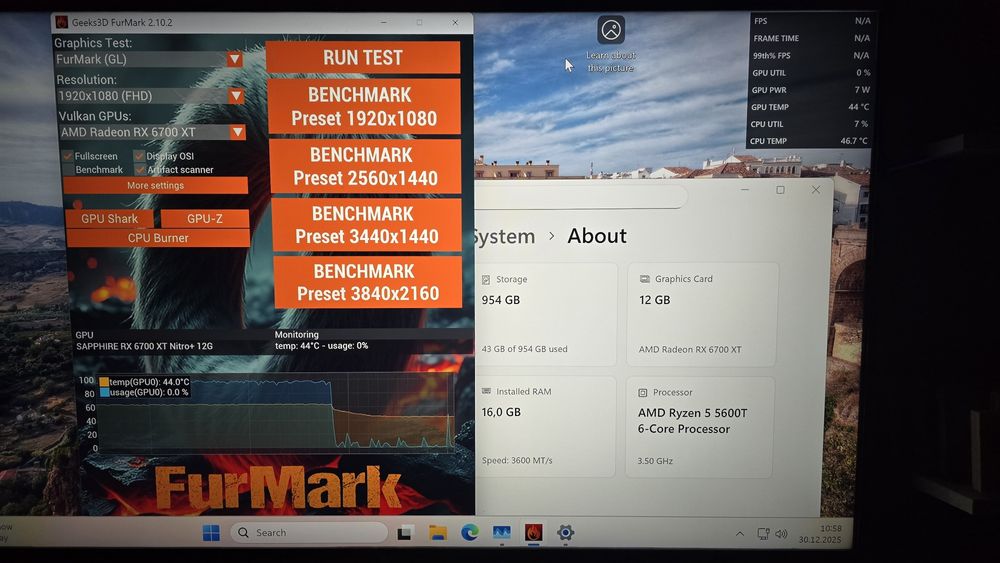Click the FurMark temperature usage graph
Image resolution: width=1000 pixels, height=563 pixels.
click(x=276, y=413)
